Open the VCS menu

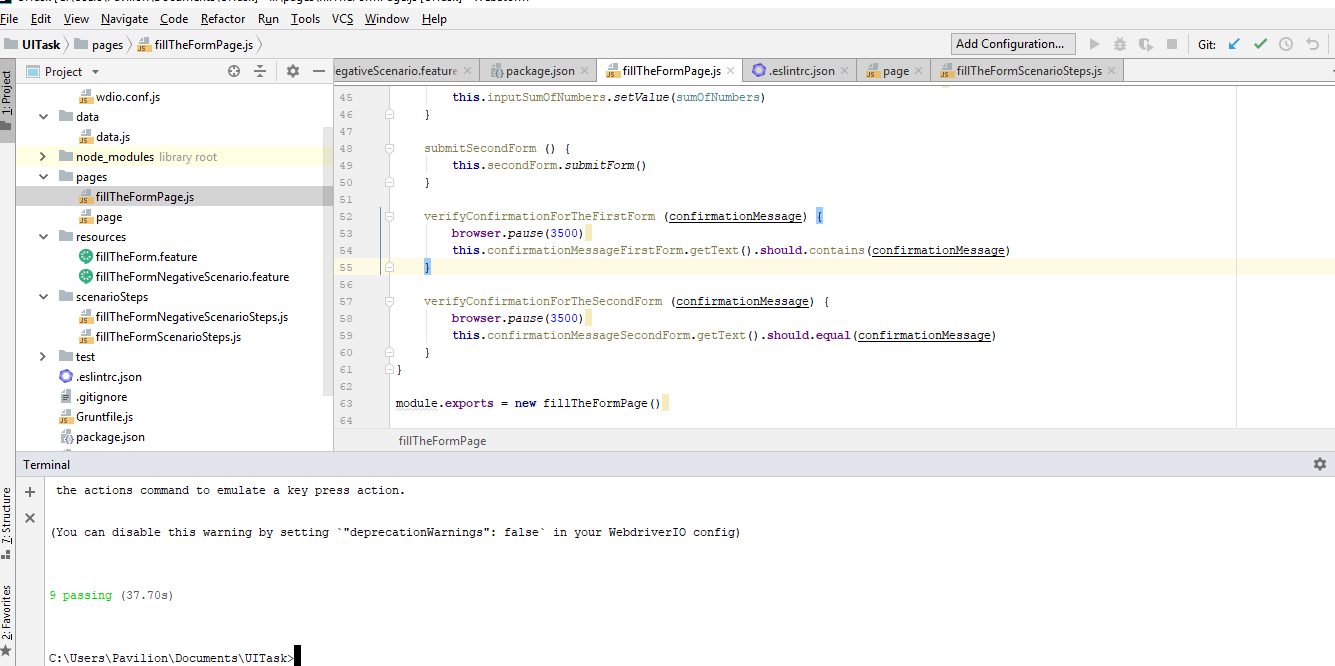pyautogui.click(x=341, y=18)
